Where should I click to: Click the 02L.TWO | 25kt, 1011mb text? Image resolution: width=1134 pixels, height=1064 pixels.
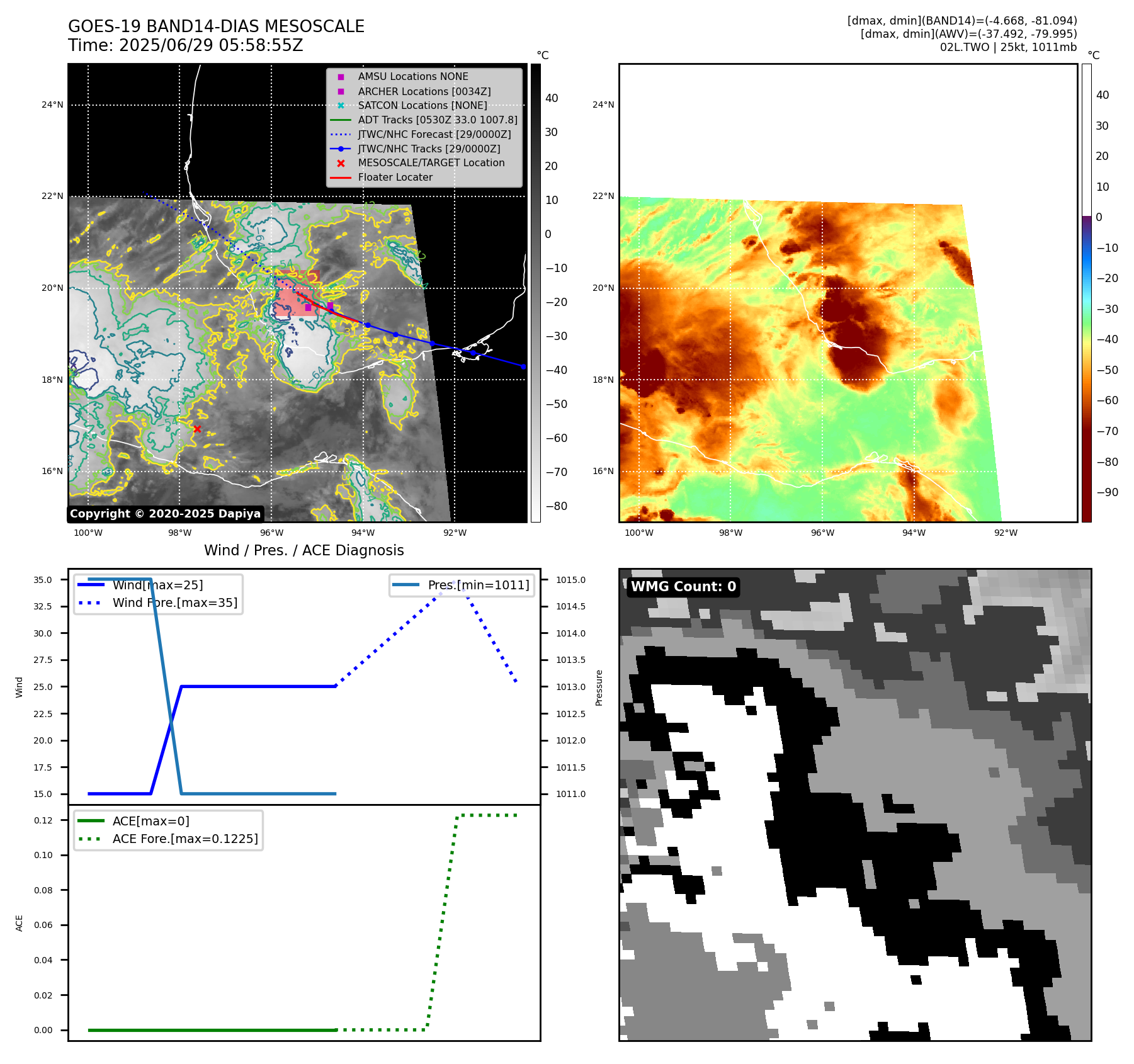pyautogui.click(x=1008, y=47)
